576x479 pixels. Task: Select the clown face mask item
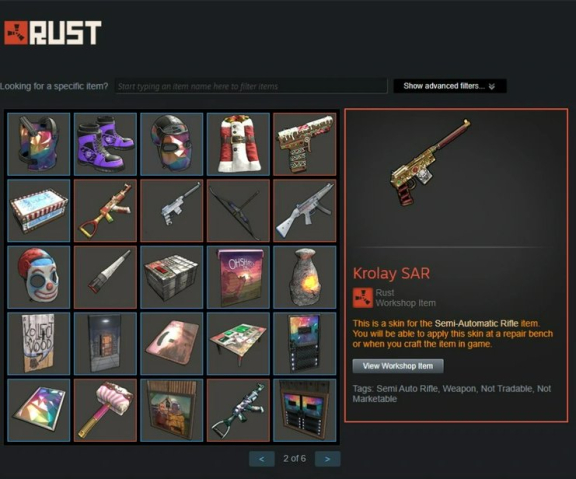pyautogui.click(x=39, y=277)
